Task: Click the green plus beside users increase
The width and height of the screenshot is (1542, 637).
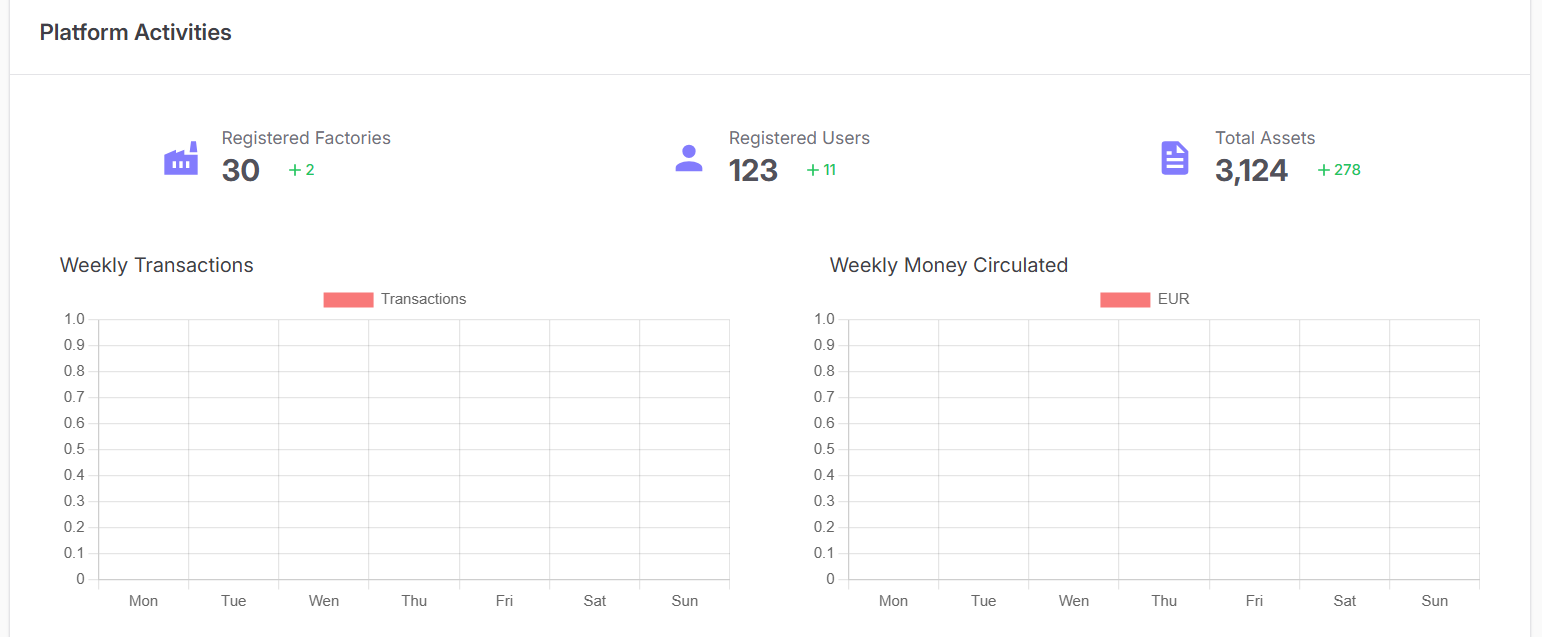Action: point(813,170)
